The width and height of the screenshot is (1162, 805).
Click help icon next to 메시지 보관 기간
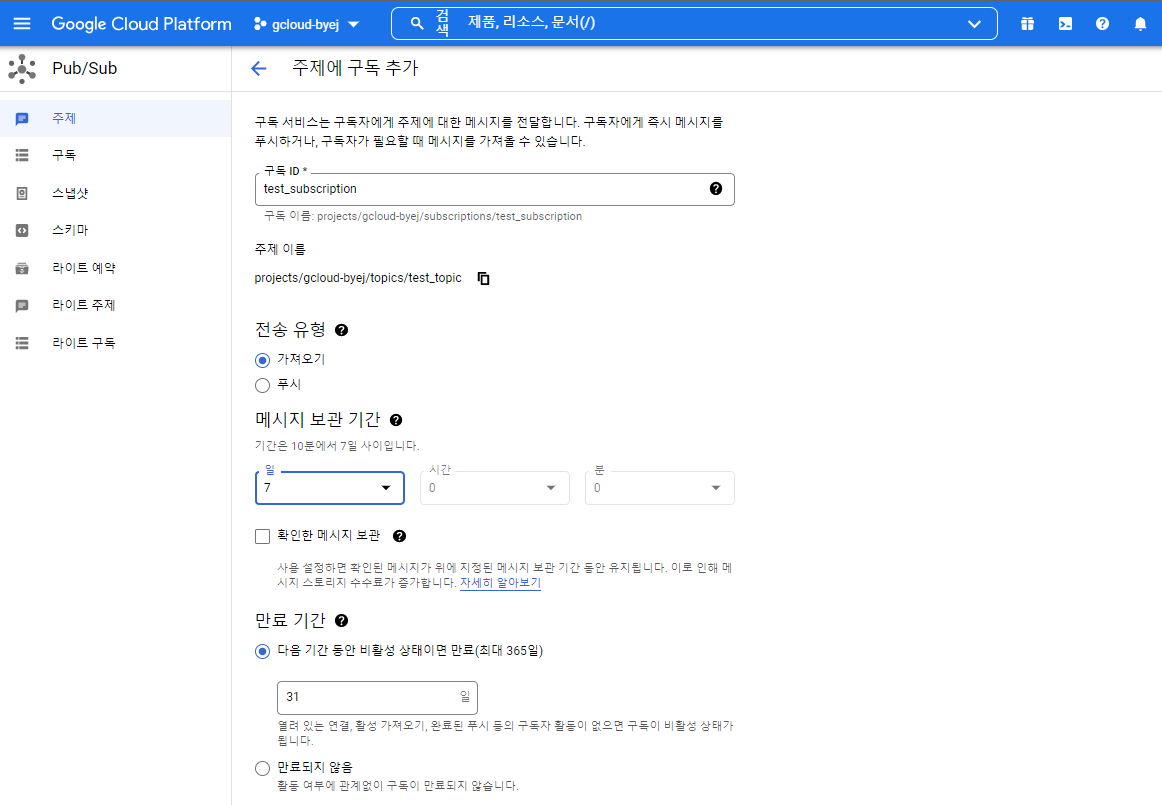tap(396, 420)
